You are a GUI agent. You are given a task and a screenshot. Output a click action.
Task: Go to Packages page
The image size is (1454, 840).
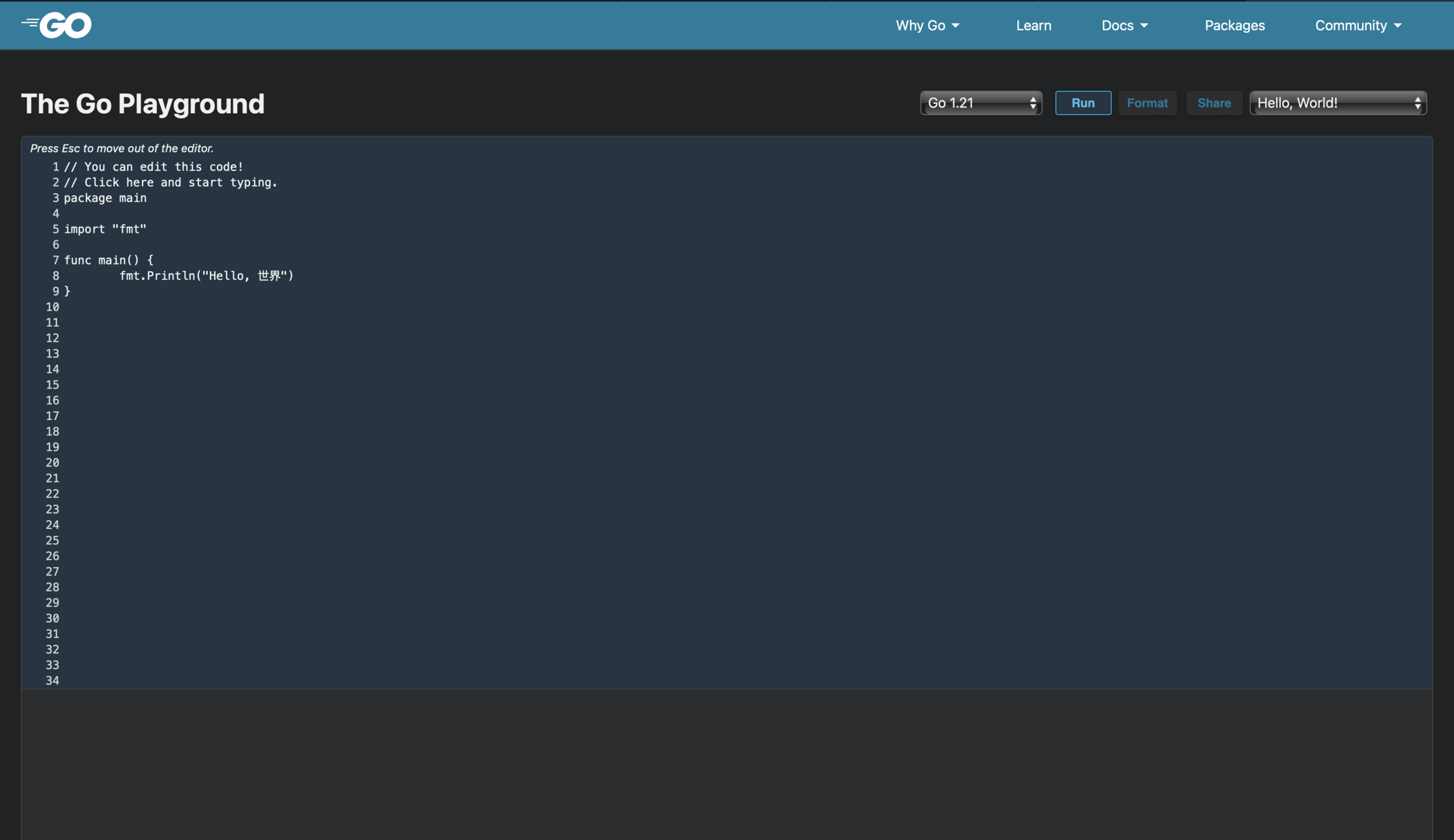coord(1234,26)
